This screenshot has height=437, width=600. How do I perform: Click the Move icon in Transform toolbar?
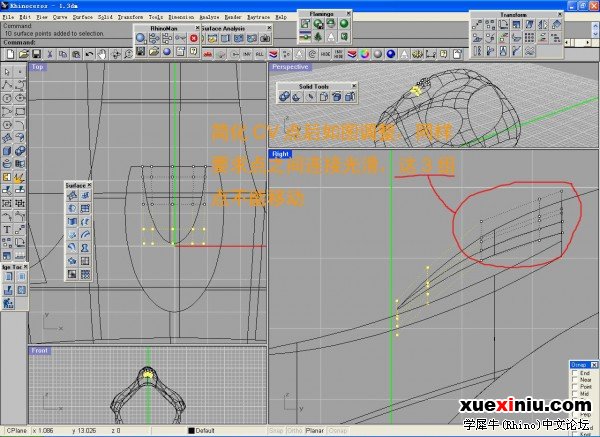(477, 25)
